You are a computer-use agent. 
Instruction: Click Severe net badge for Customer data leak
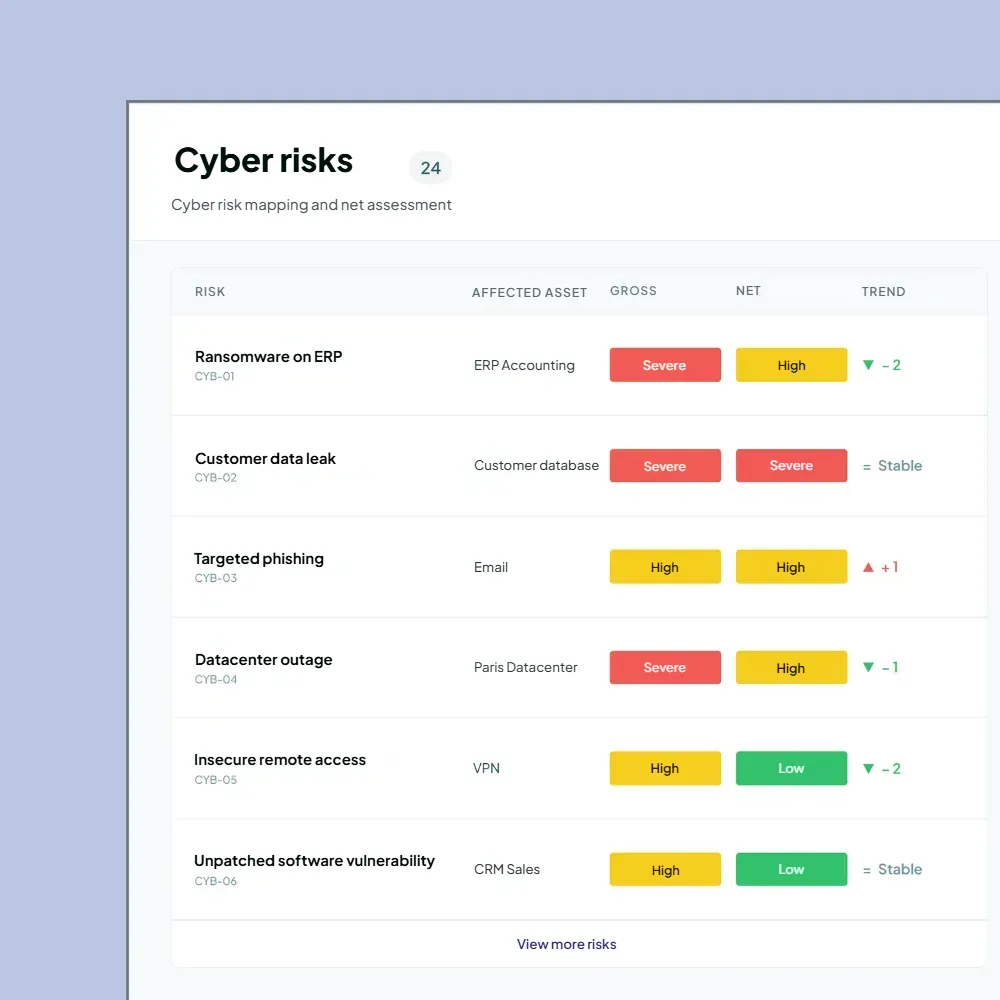791,466
